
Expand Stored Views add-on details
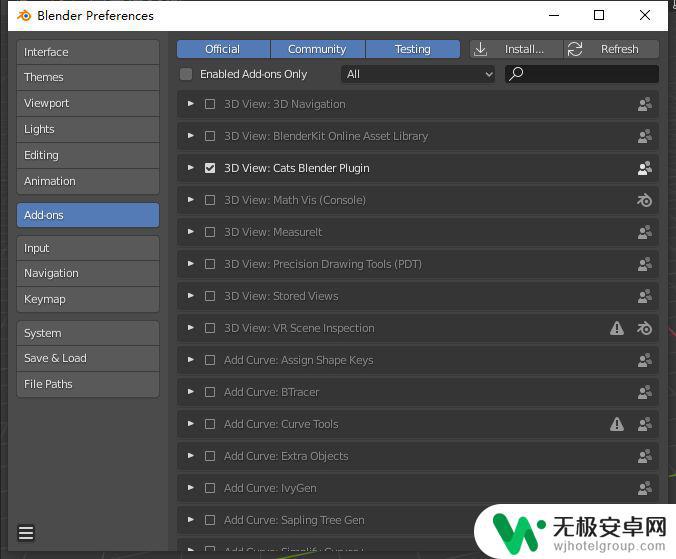[x=191, y=296]
